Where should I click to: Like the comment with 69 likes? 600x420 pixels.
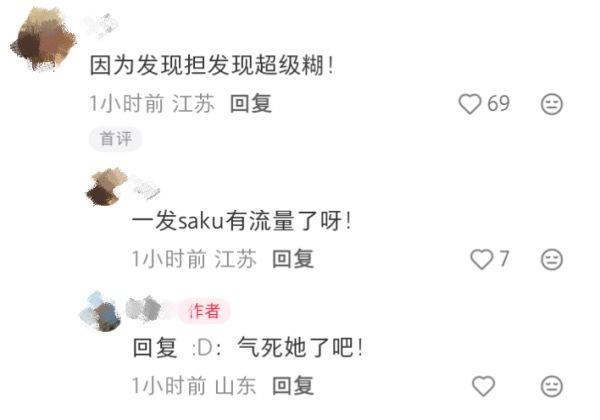[470, 104]
